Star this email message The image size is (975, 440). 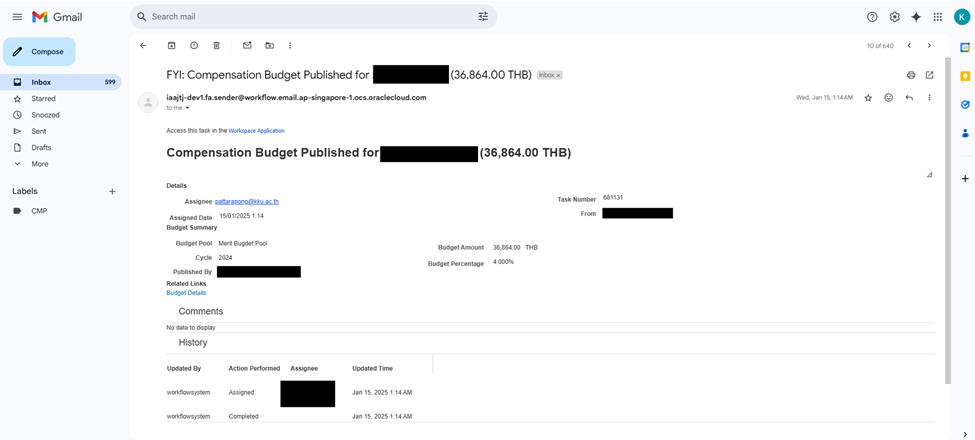pos(868,98)
